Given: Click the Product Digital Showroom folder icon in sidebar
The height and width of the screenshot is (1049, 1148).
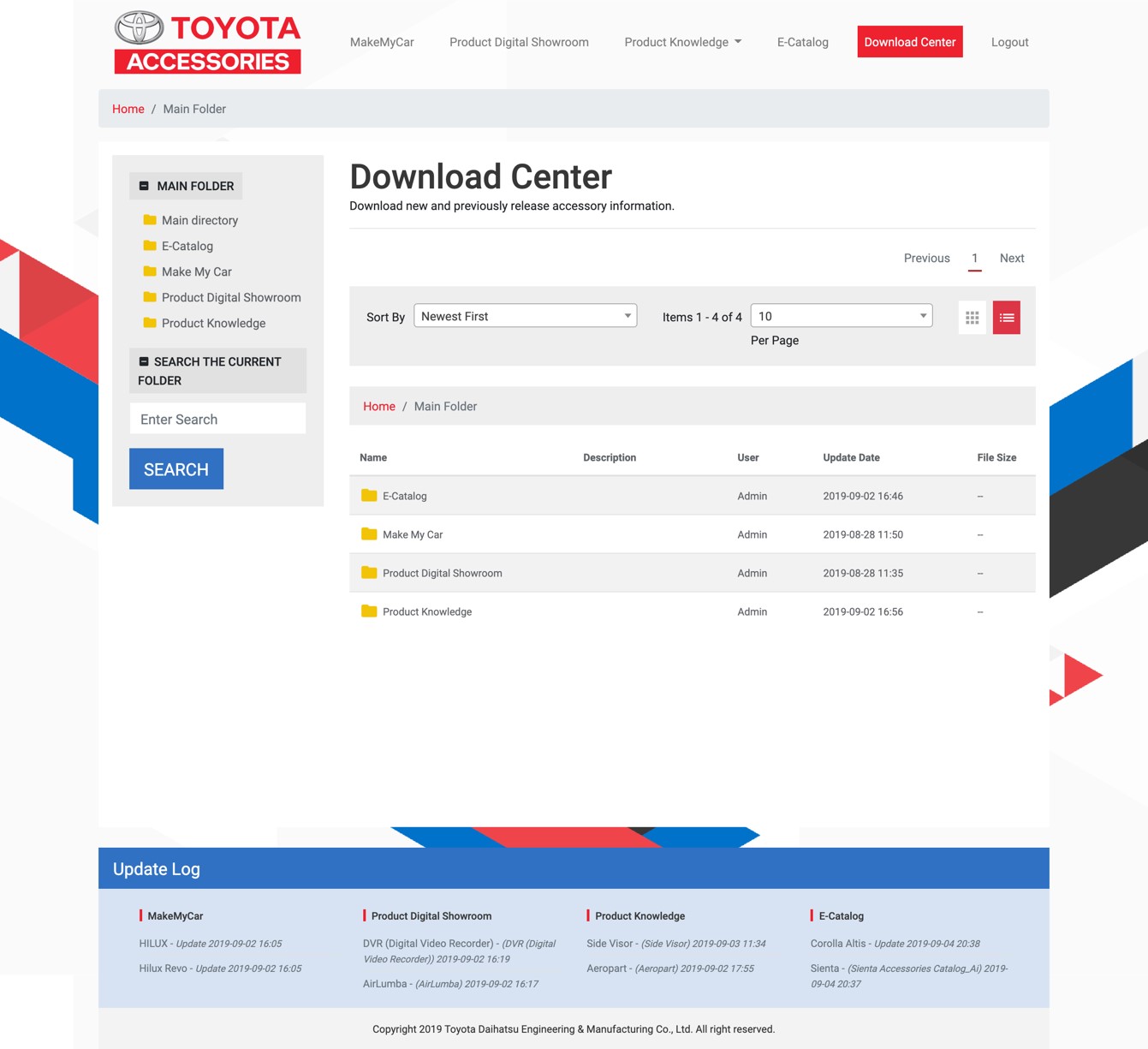Looking at the screenshot, I should [x=150, y=297].
